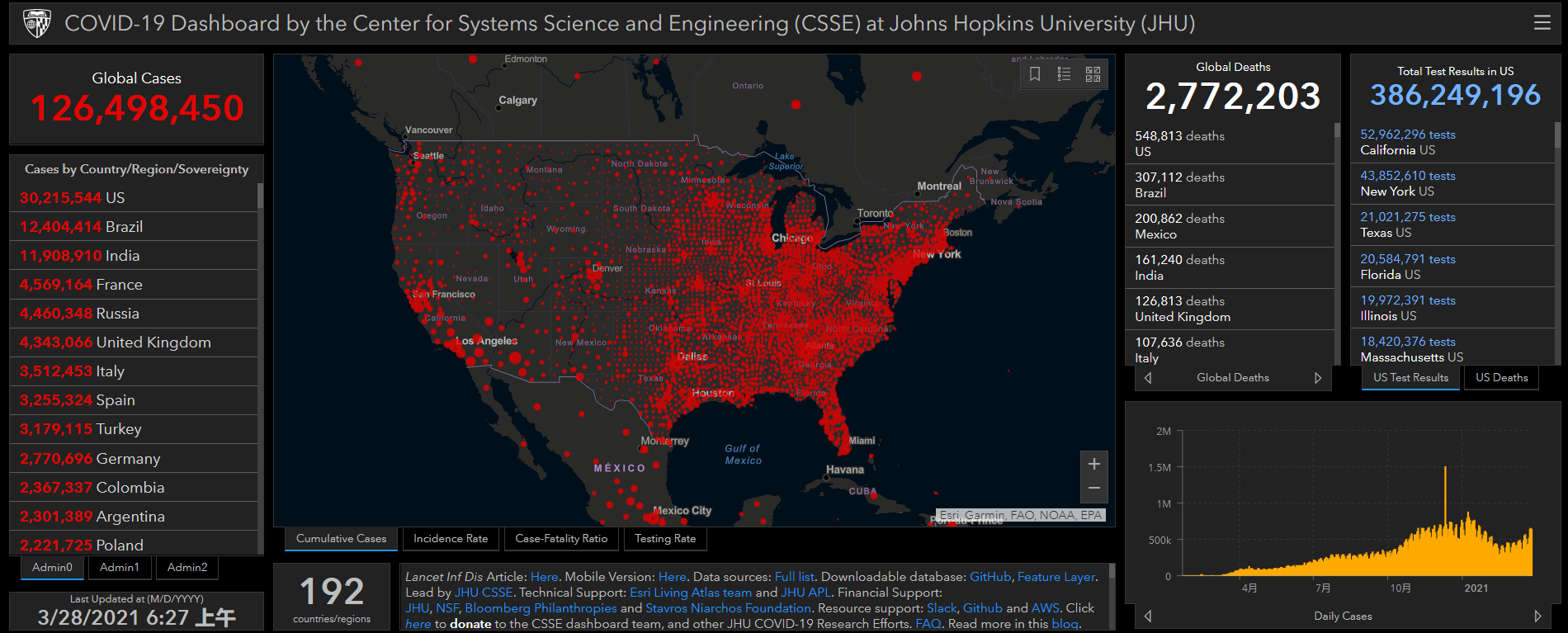
Task: Open the Esri Living Atlas team link
Action: (x=691, y=593)
